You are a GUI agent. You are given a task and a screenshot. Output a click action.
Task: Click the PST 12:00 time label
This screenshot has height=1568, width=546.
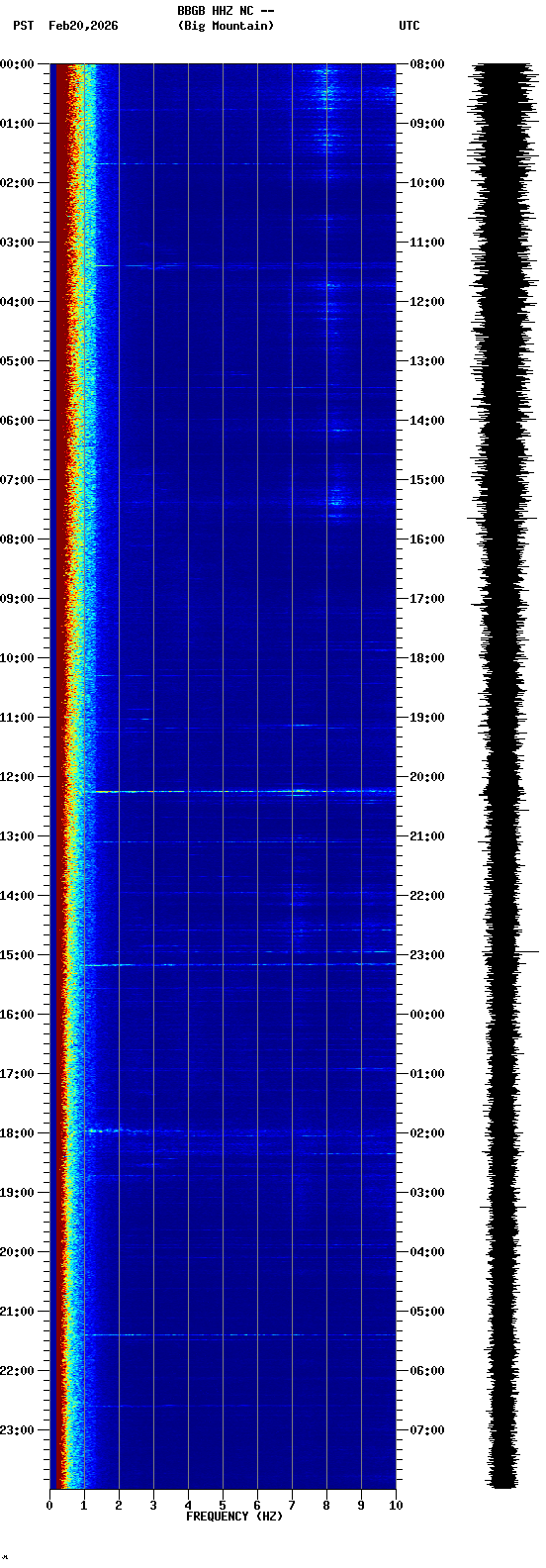coord(18,777)
